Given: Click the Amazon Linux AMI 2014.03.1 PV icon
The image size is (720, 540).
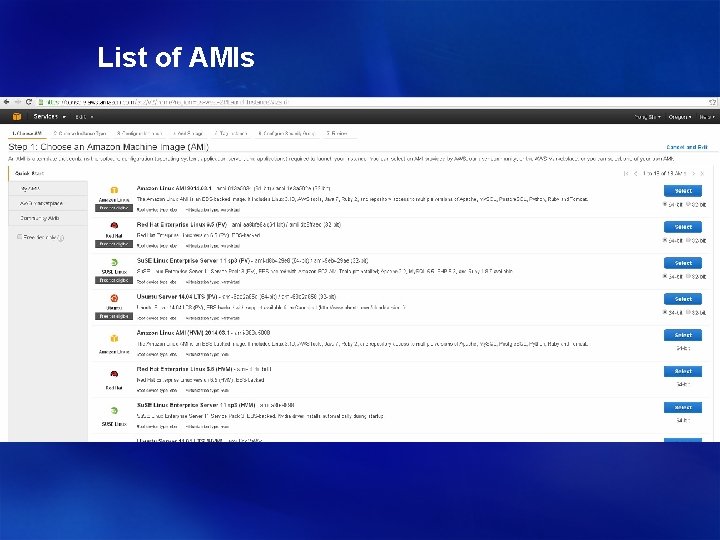Looking at the screenshot, I should [114, 190].
